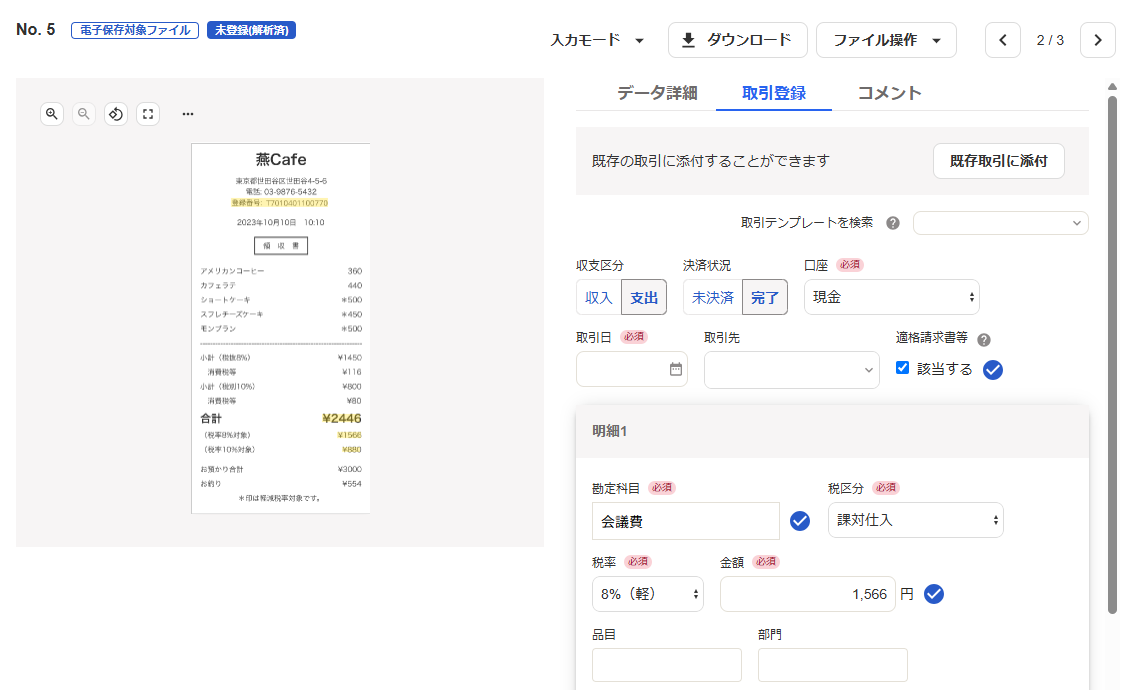Switch to the 取引登録 tab

[x=773, y=93]
